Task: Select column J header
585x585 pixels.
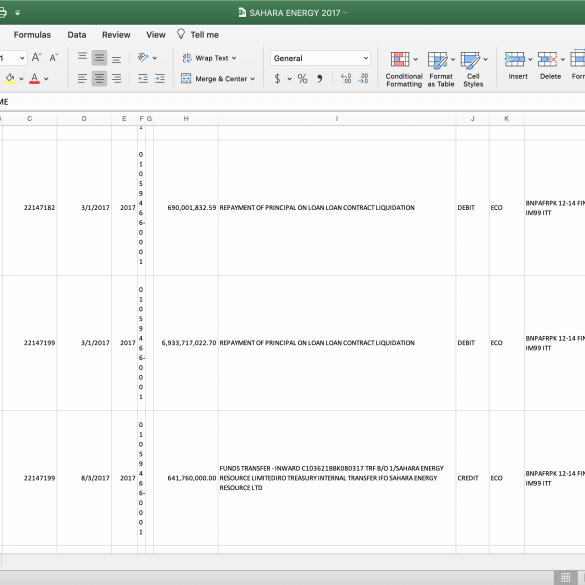Action: 472,119
